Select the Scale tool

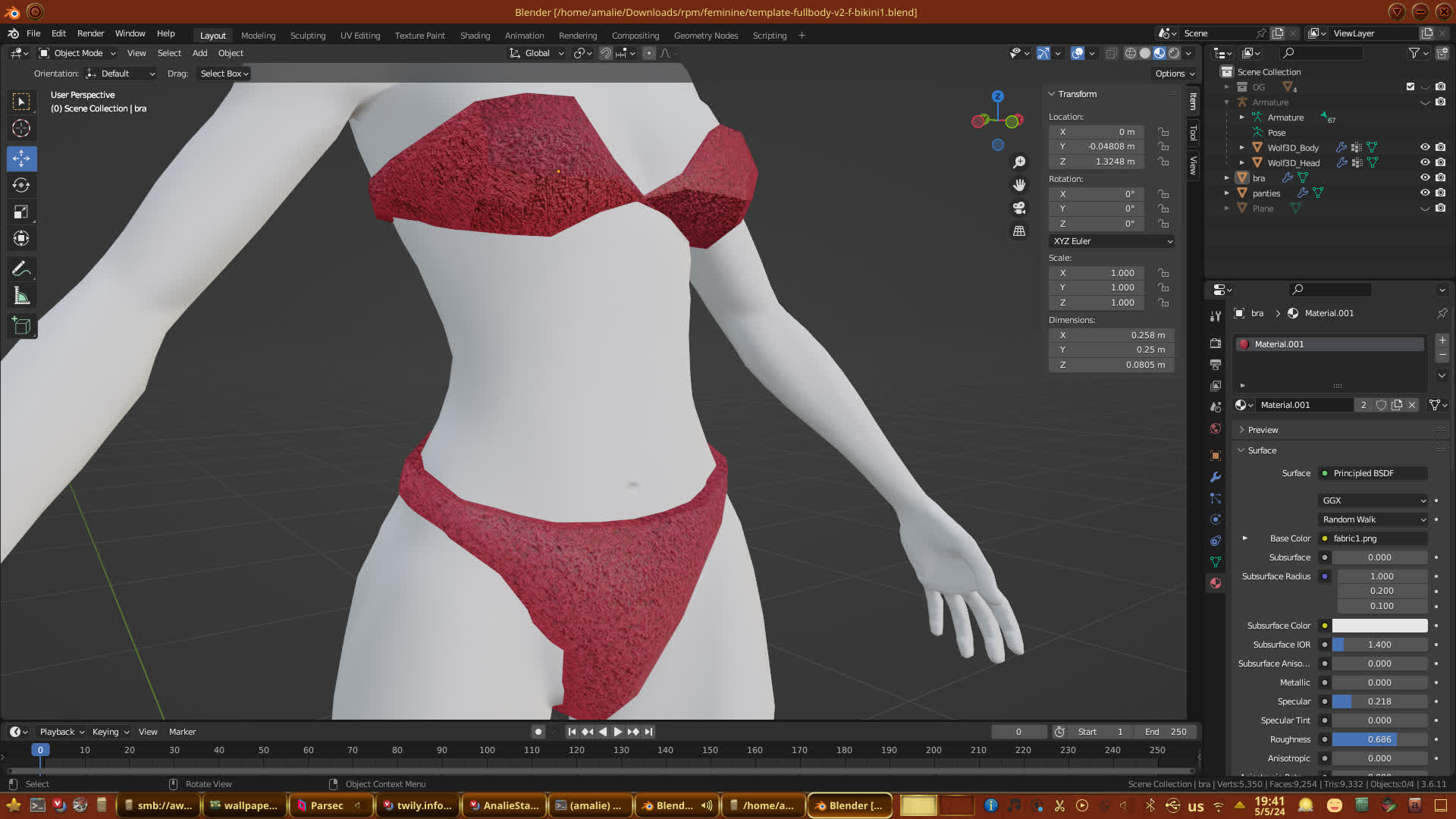point(21,212)
